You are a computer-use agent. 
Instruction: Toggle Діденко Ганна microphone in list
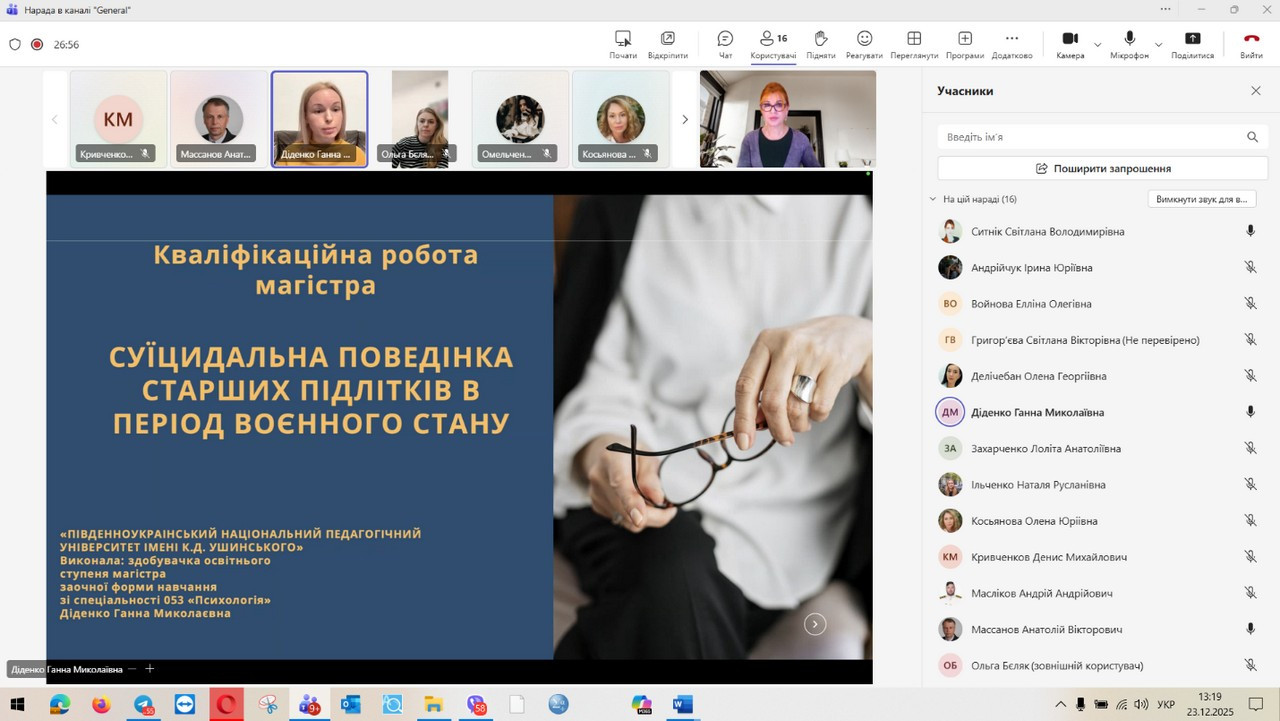(1250, 412)
